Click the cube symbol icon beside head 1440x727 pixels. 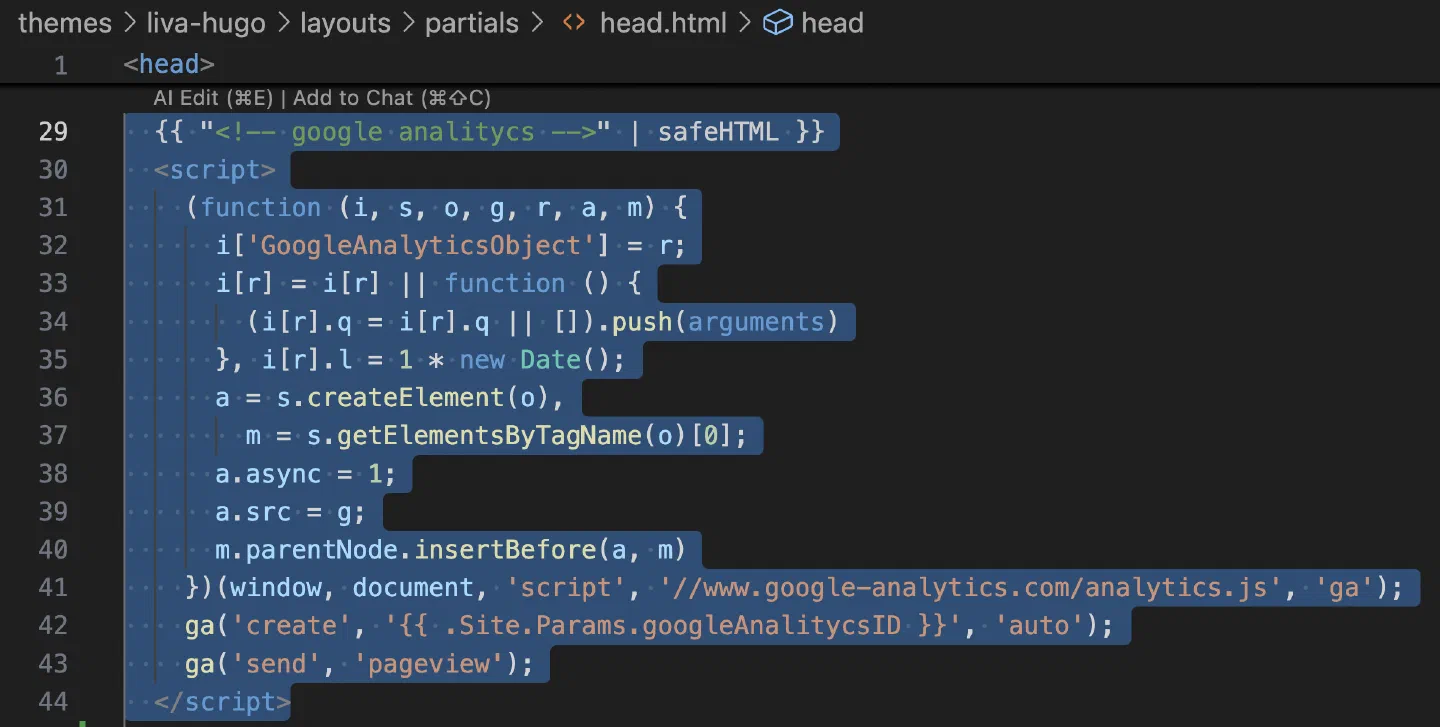777,23
